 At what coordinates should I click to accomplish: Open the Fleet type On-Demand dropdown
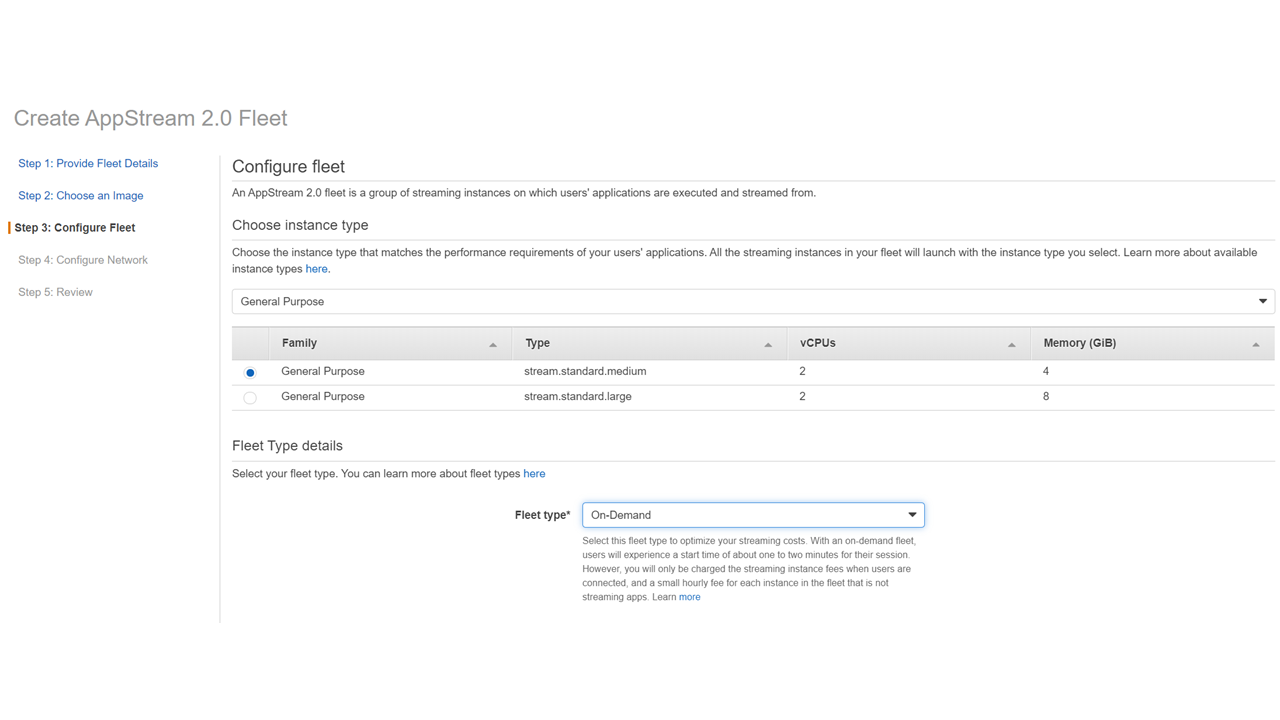[752, 515]
